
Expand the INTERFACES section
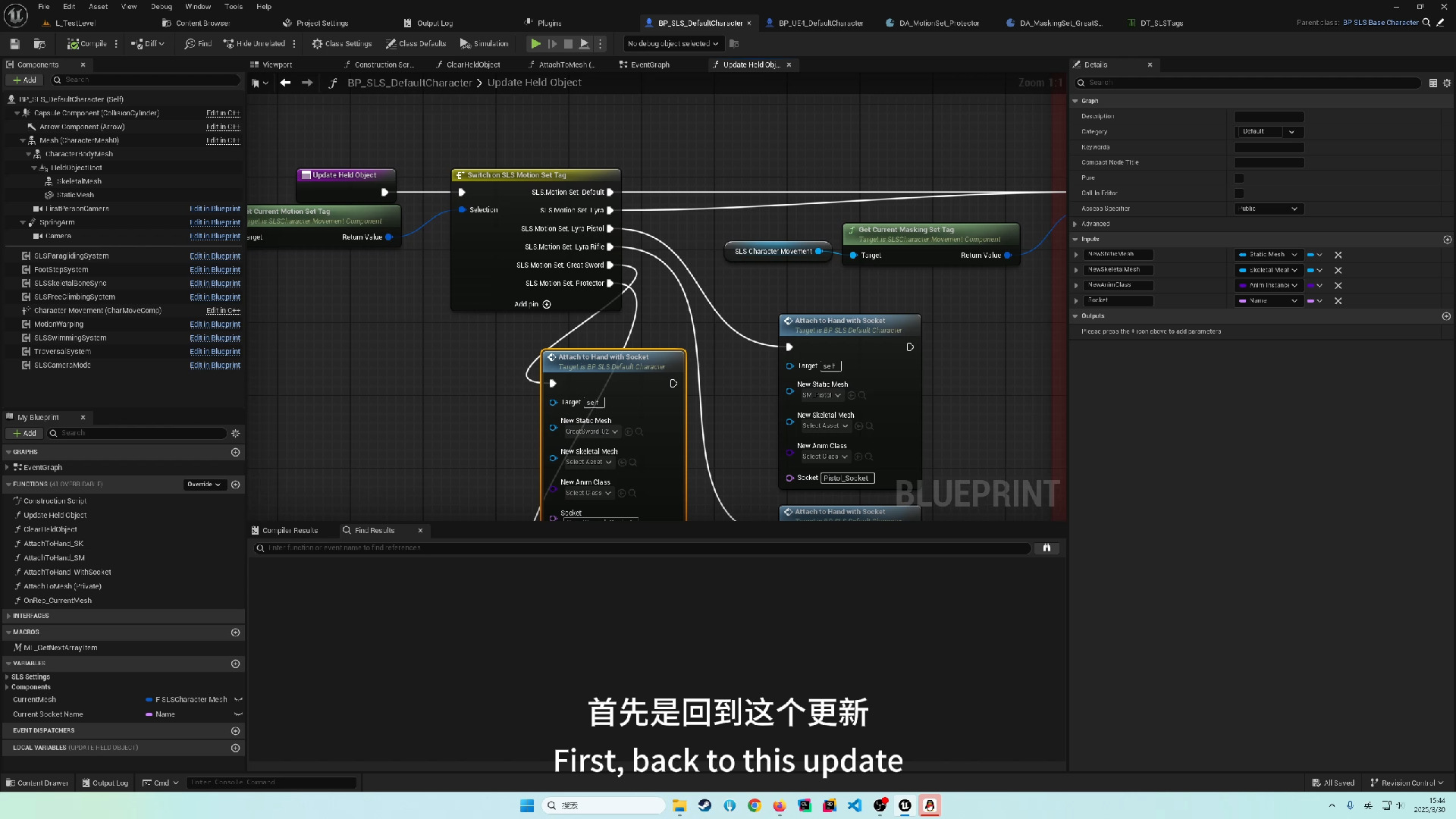click(8, 617)
